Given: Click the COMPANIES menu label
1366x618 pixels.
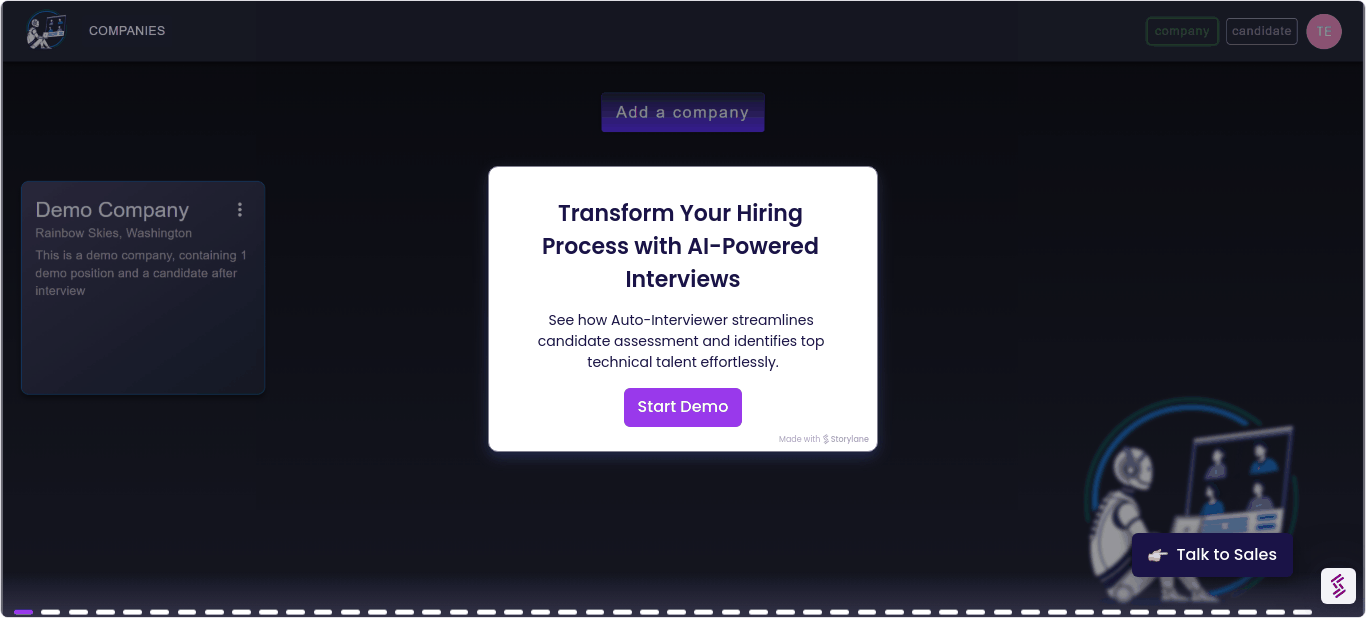Looking at the screenshot, I should coord(127,31).
